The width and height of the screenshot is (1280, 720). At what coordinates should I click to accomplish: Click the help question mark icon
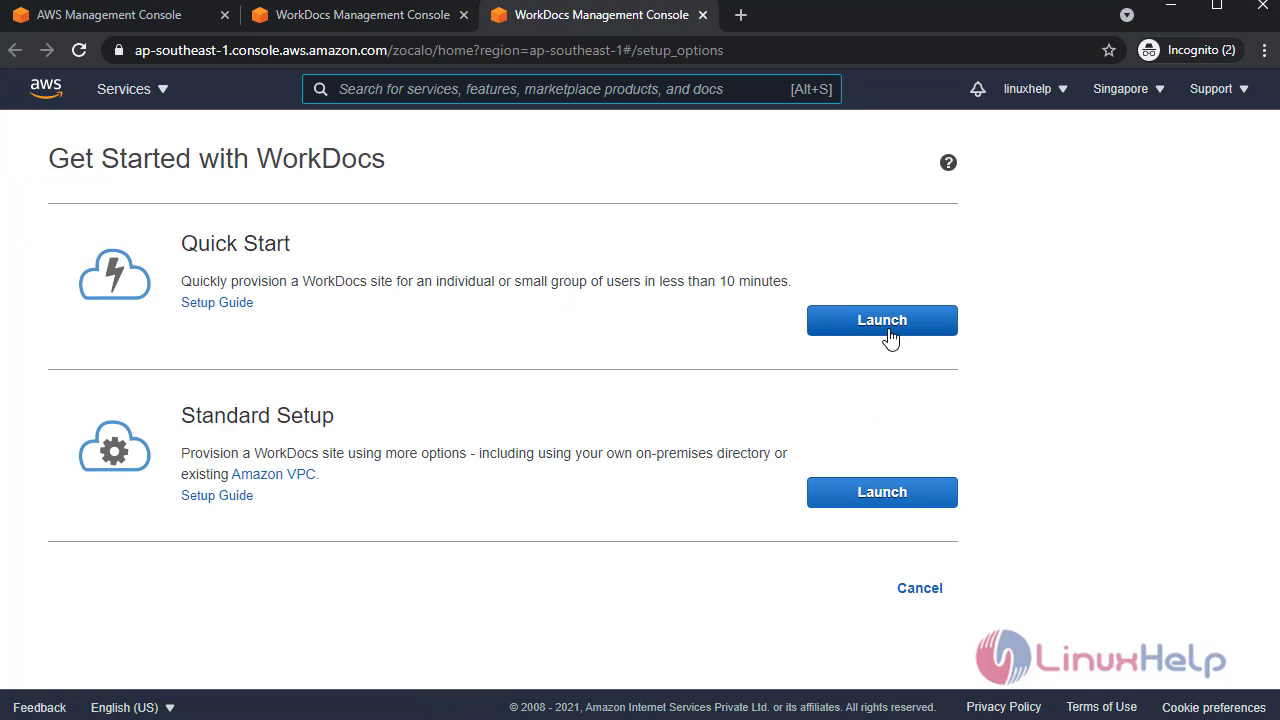948,162
